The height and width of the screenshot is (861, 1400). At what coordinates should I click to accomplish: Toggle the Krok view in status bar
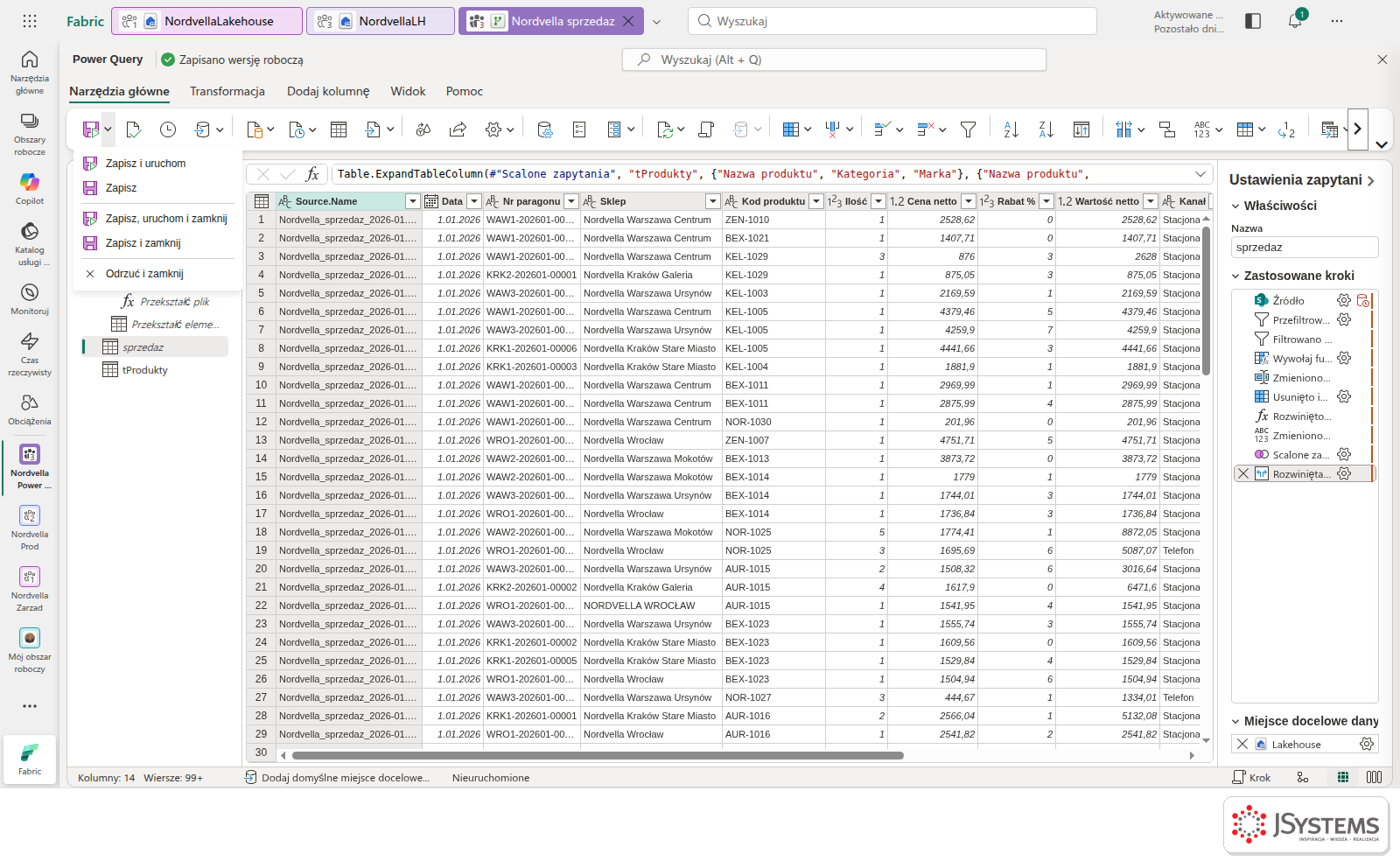pyautogui.click(x=1251, y=777)
